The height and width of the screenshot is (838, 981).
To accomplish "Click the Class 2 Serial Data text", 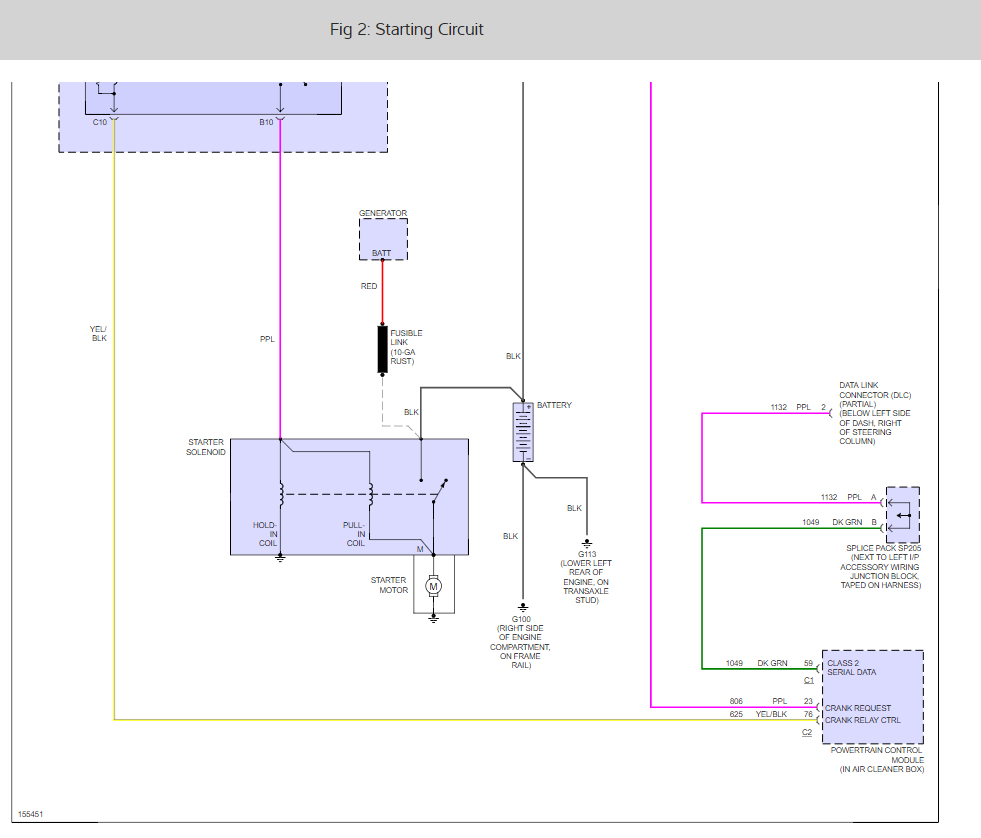I will point(851,667).
